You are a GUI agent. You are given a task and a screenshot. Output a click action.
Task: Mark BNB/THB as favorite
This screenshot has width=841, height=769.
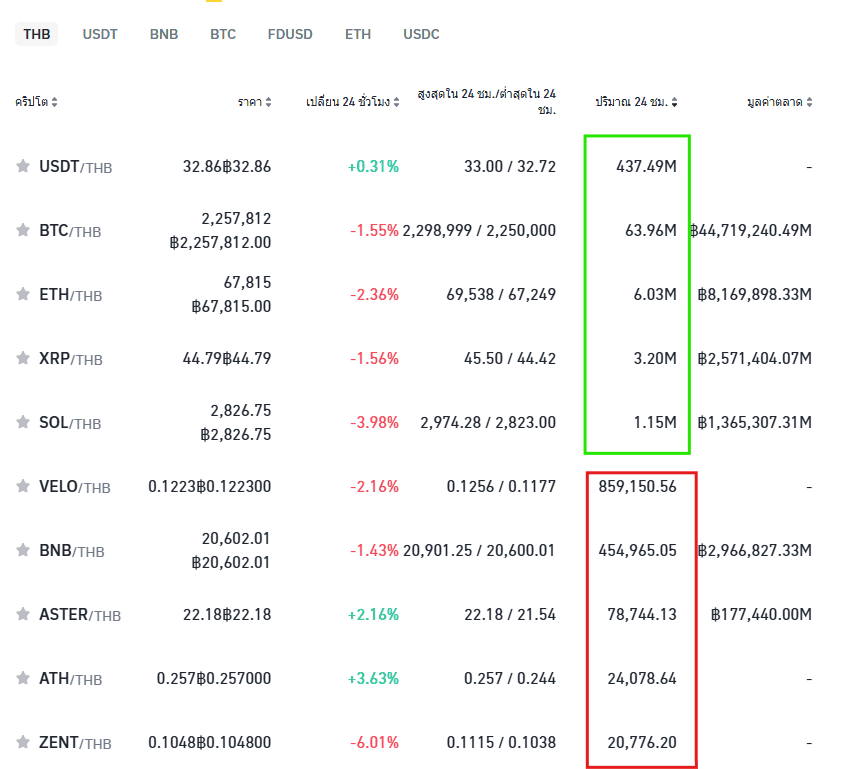click(23, 550)
